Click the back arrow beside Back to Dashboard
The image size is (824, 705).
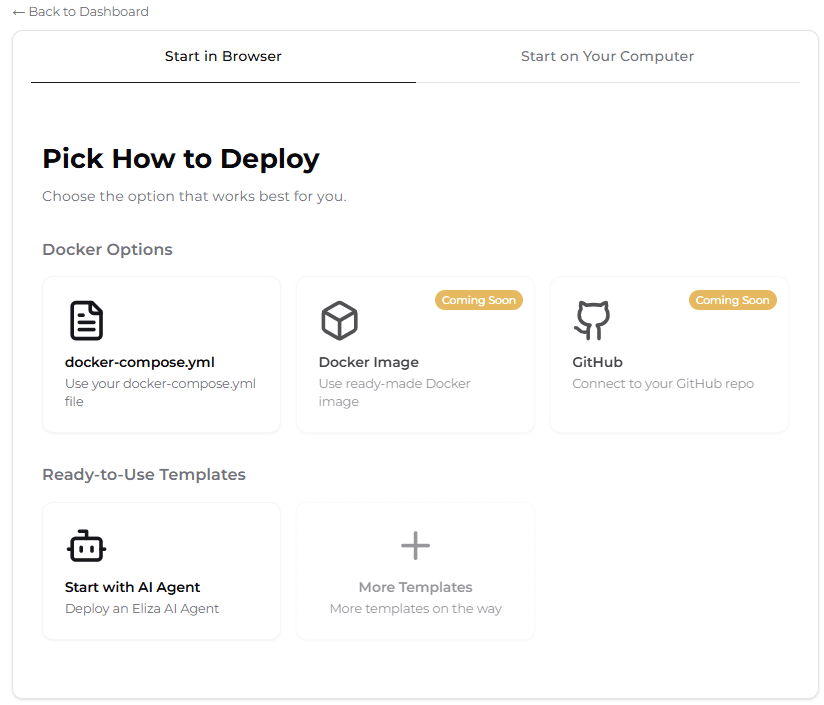pyautogui.click(x=19, y=12)
